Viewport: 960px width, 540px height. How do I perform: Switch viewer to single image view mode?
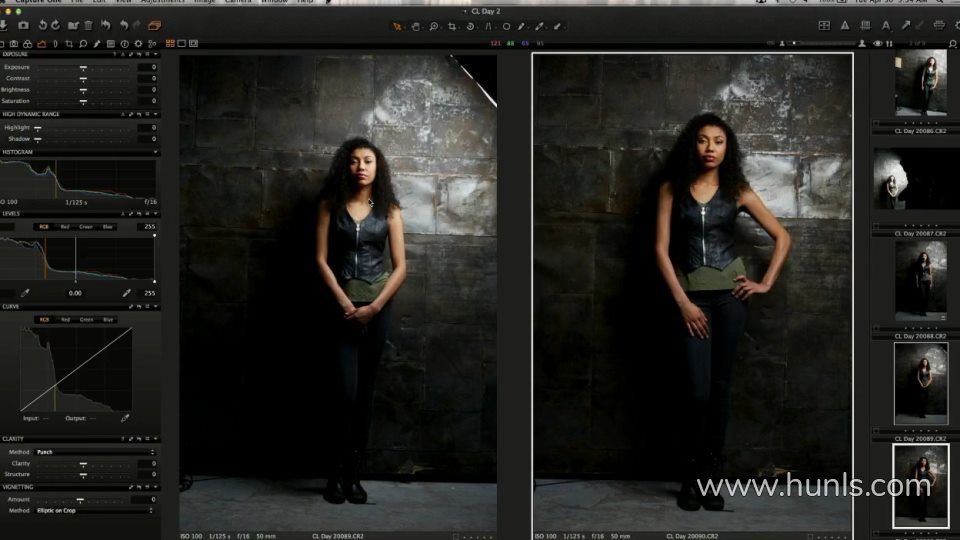(x=181, y=43)
